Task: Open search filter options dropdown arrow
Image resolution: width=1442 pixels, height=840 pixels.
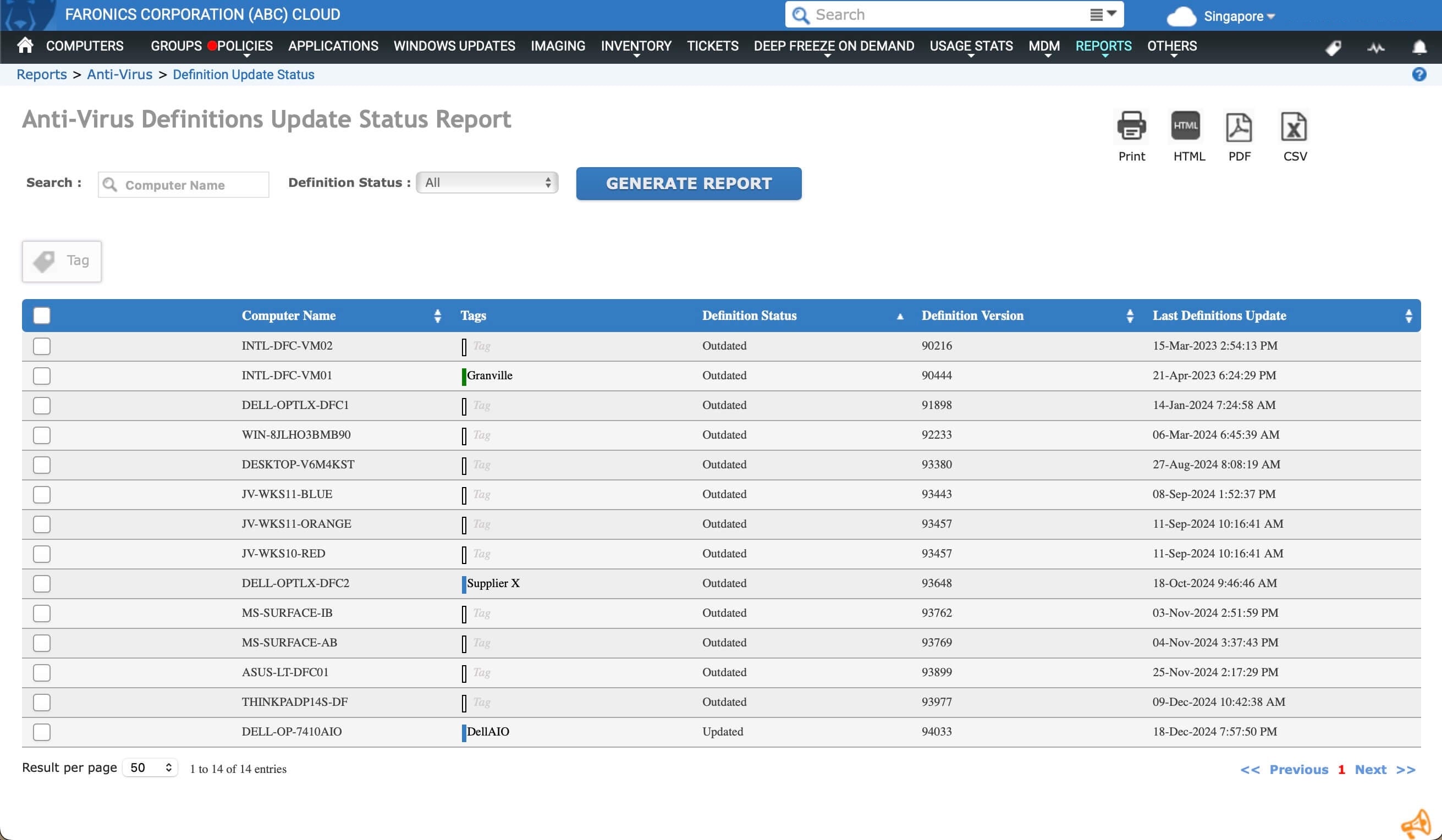Action: coord(1103,14)
